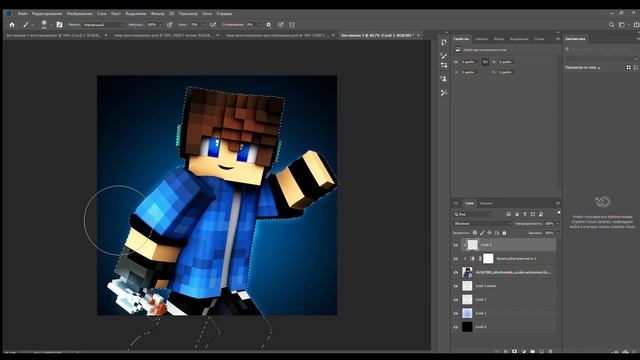Open the brush opacity percentage slider arrow
640x360 pixels.
coord(161,25)
